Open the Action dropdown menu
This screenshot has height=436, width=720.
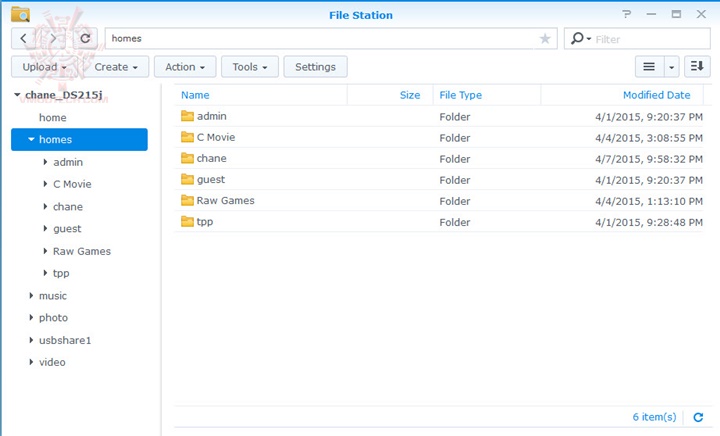pyautogui.click(x=185, y=67)
